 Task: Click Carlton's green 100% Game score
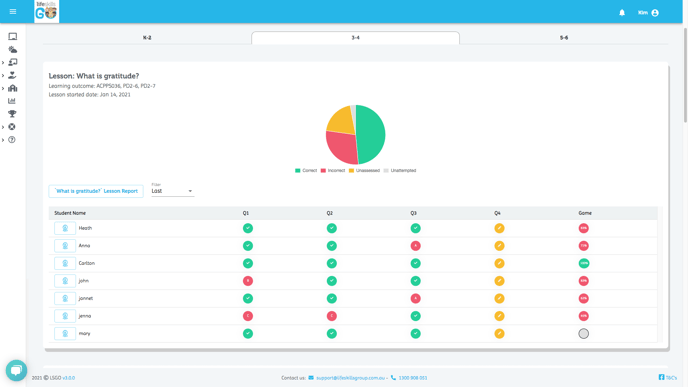[584, 263]
